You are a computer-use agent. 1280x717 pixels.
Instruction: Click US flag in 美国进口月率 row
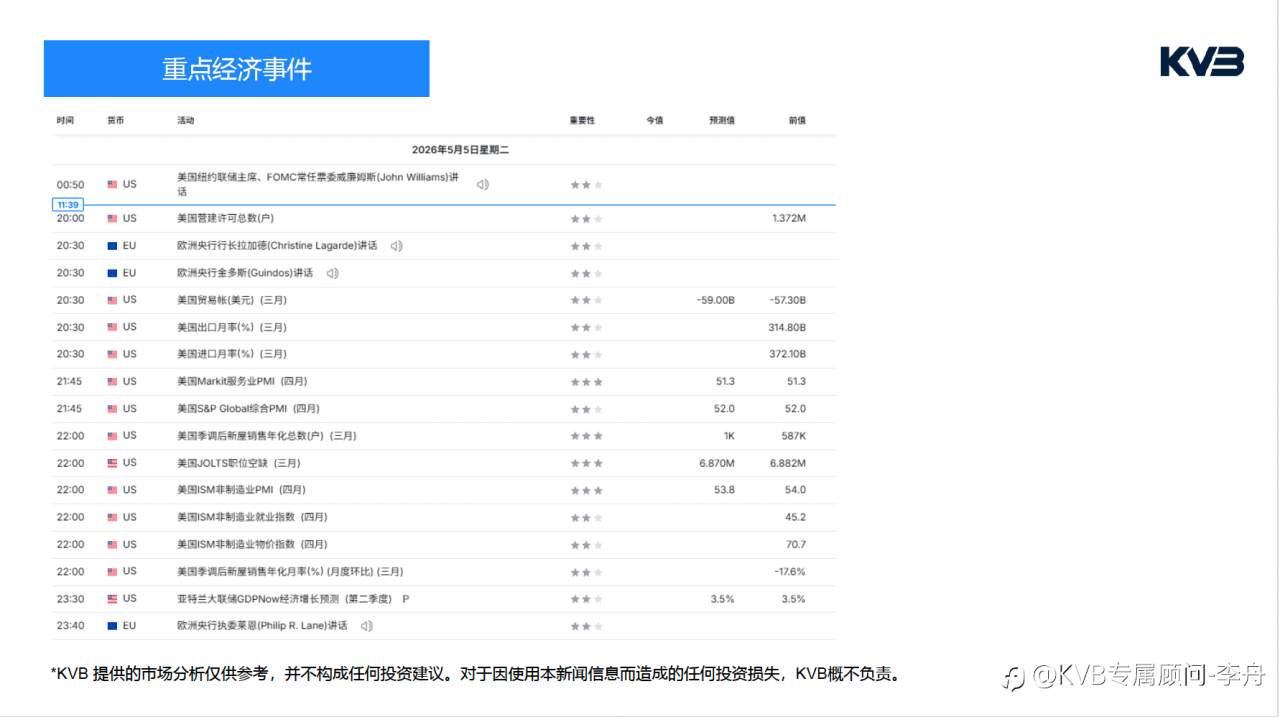[113, 354]
